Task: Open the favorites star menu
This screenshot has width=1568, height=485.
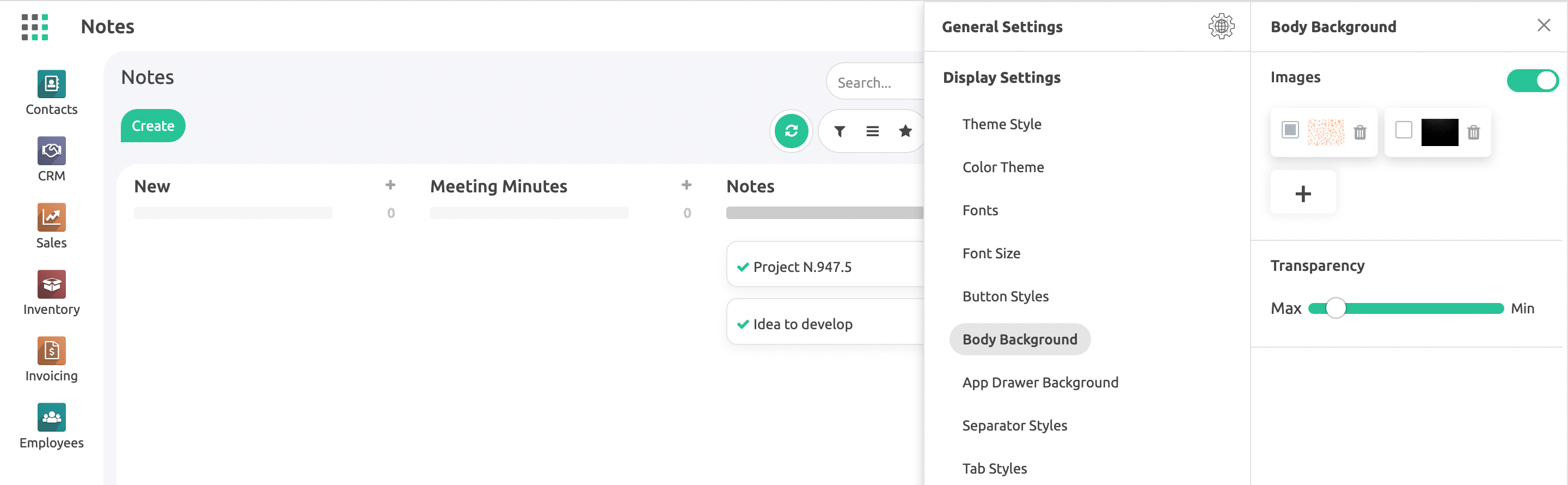Action: [x=905, y=131]
